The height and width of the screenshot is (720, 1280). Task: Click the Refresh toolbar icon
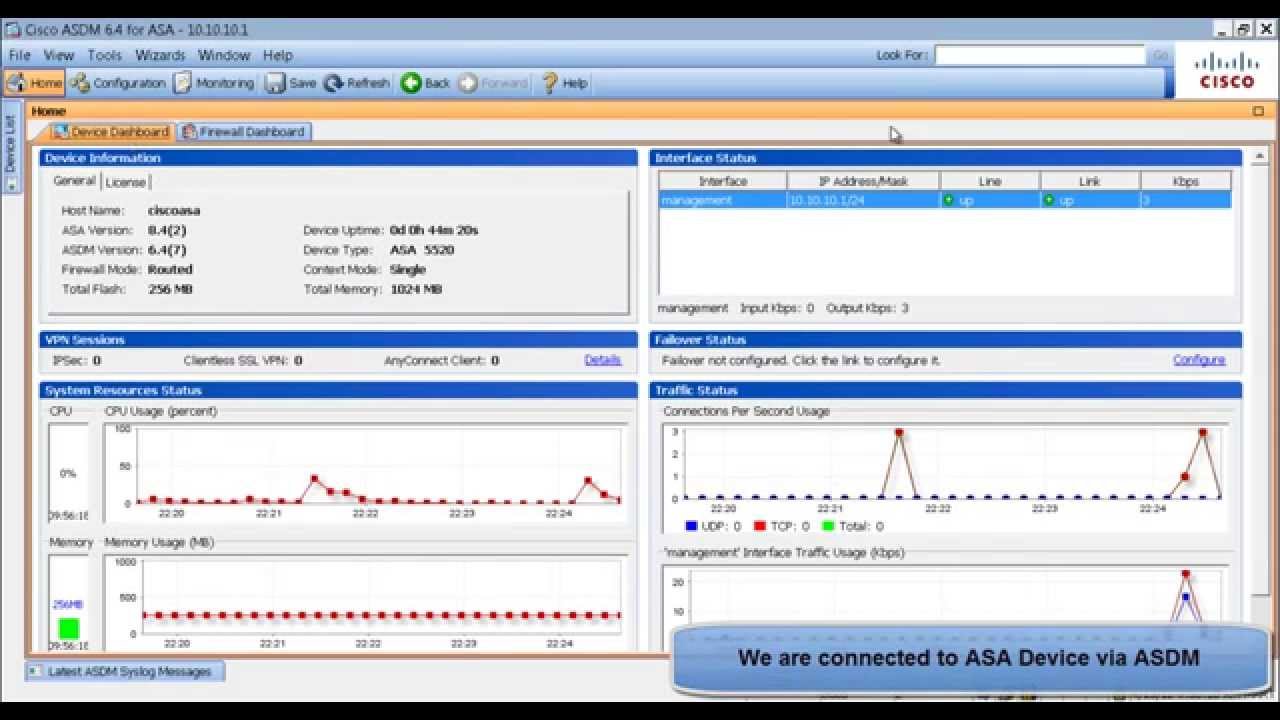tap(334, 83)
